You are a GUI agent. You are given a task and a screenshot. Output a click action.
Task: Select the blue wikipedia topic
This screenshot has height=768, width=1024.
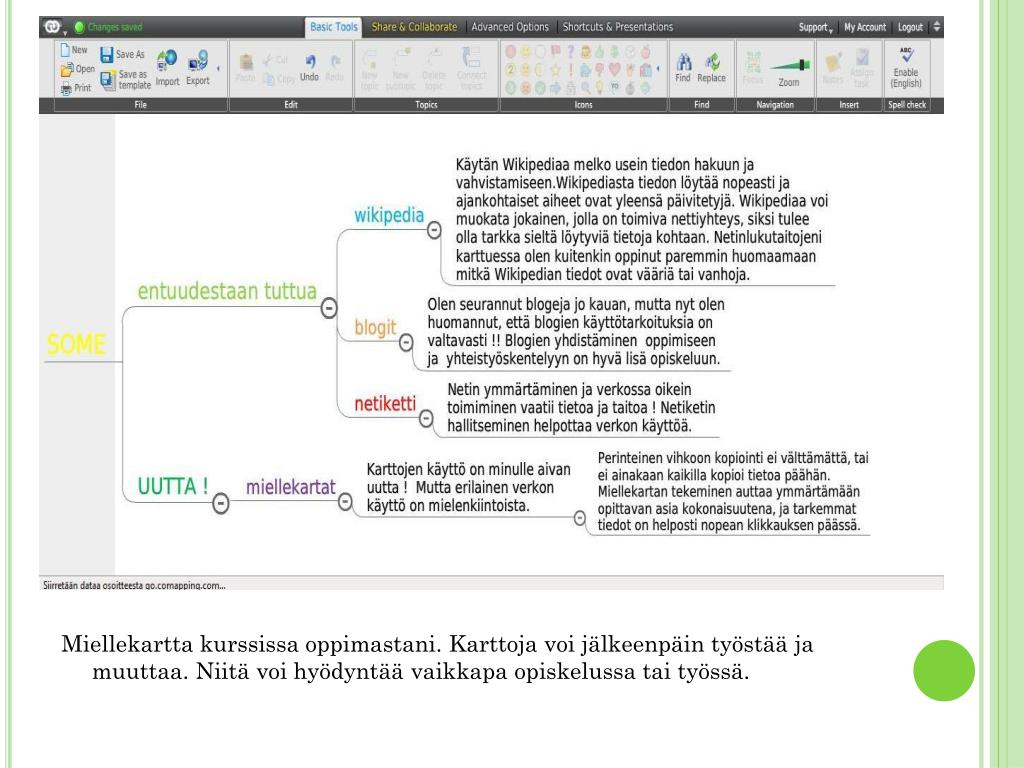[389, 215]
